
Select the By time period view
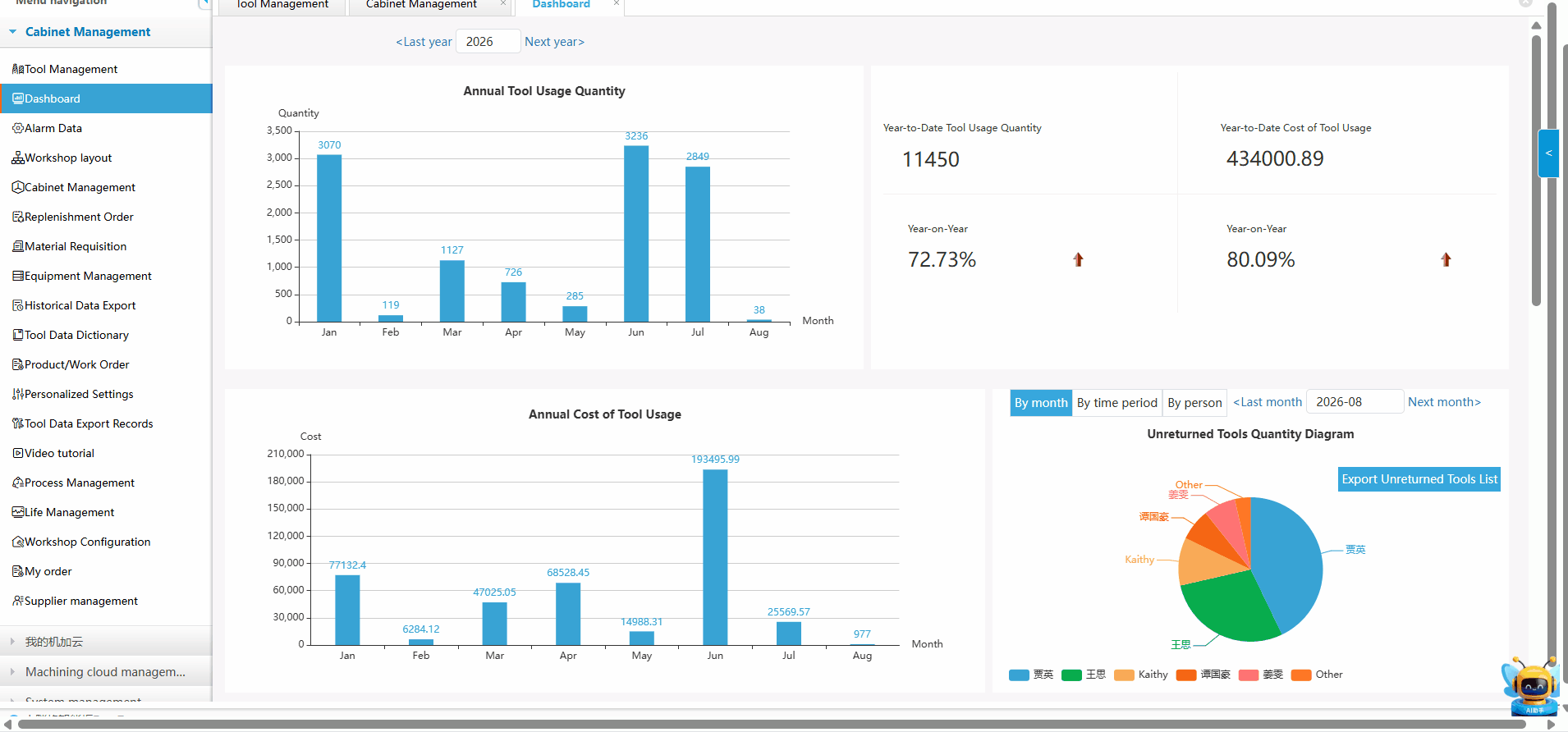pos(1117,403)
